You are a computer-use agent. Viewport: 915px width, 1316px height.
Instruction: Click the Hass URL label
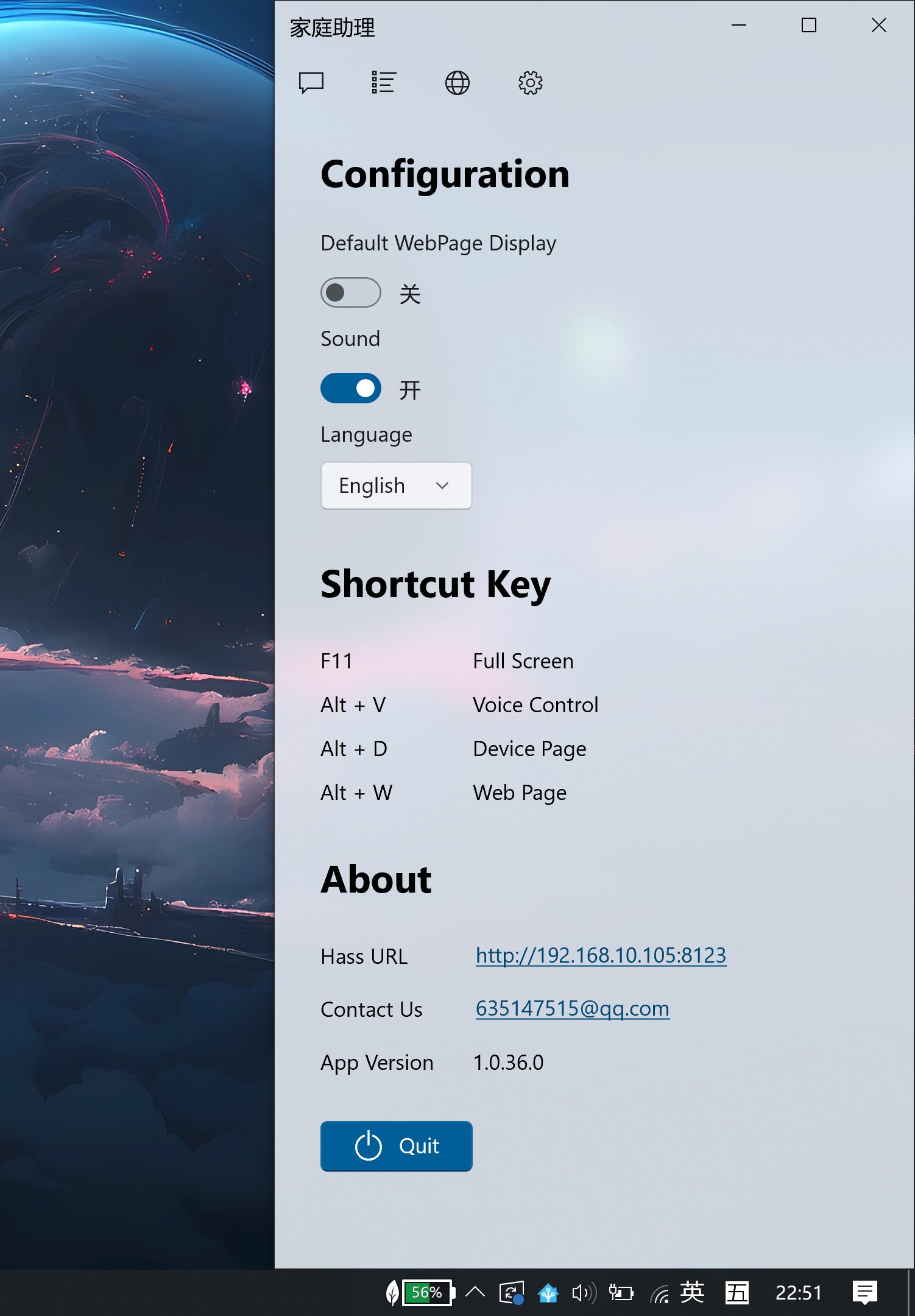pos(364,957)
